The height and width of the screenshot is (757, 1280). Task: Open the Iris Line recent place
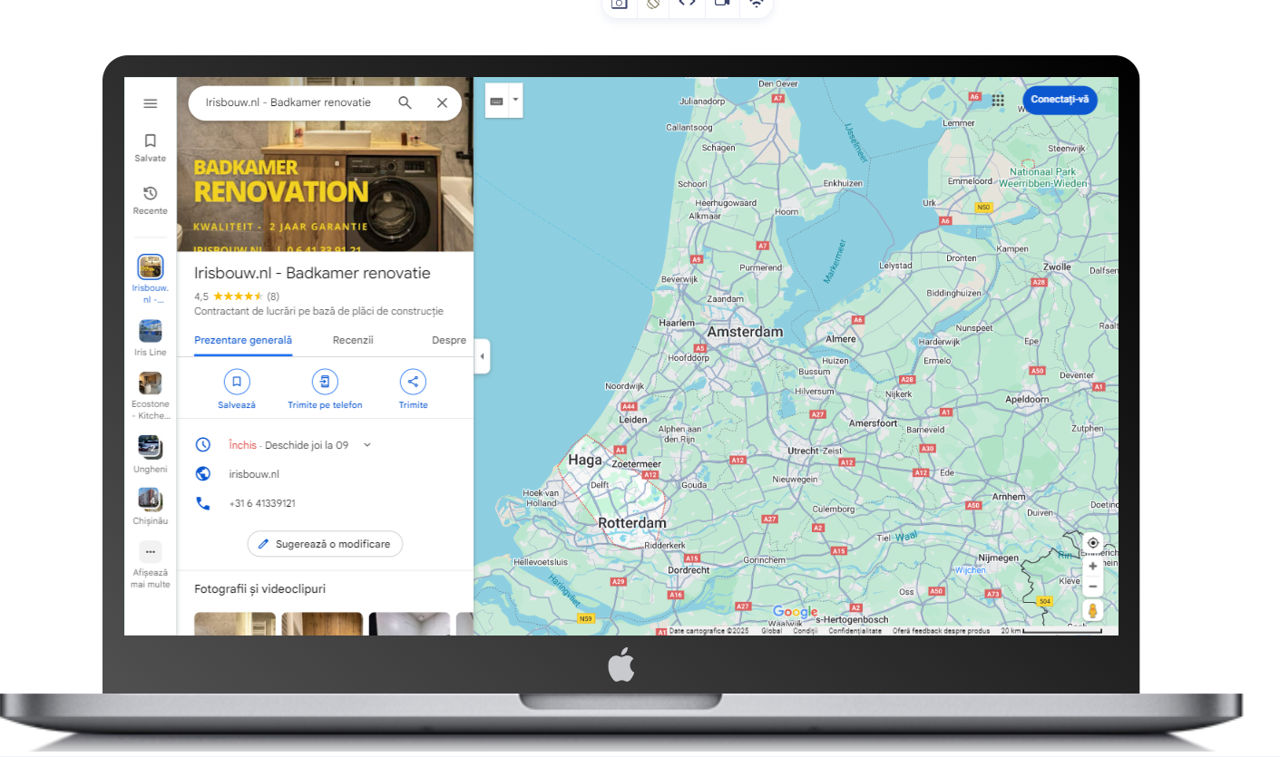click(150, 338)
